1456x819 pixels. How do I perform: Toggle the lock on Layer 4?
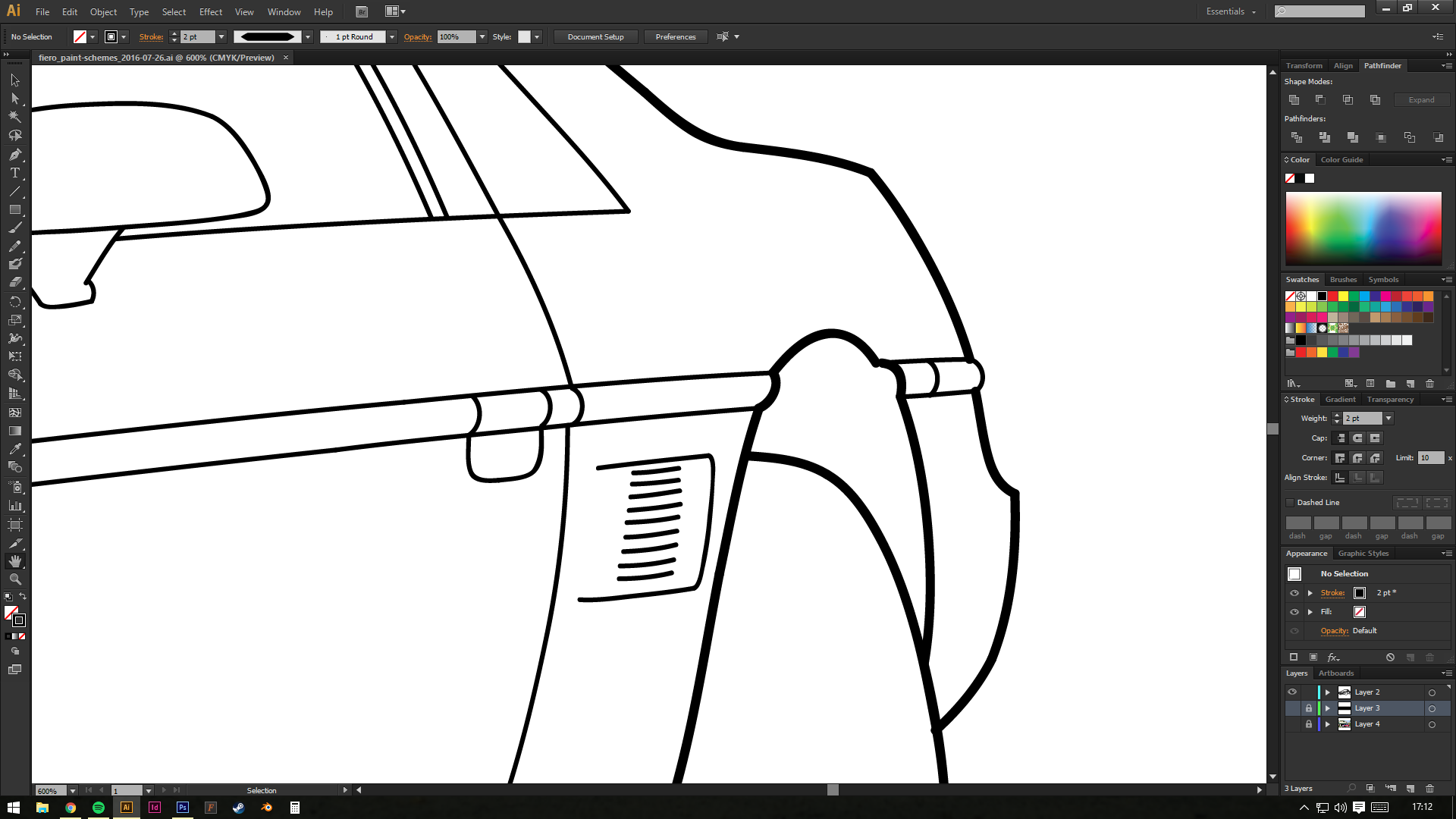(x=1308, y=724)
